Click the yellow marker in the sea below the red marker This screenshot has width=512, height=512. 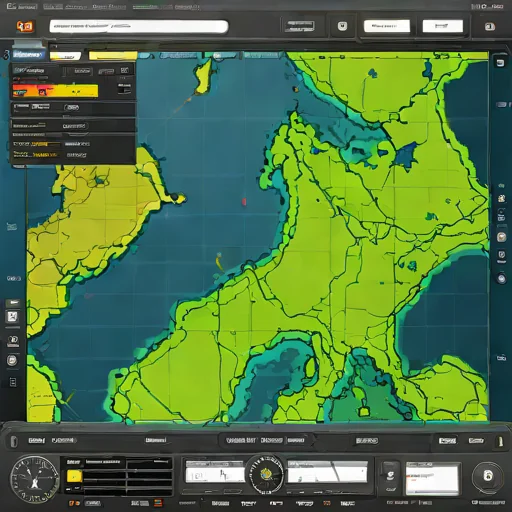219,262
